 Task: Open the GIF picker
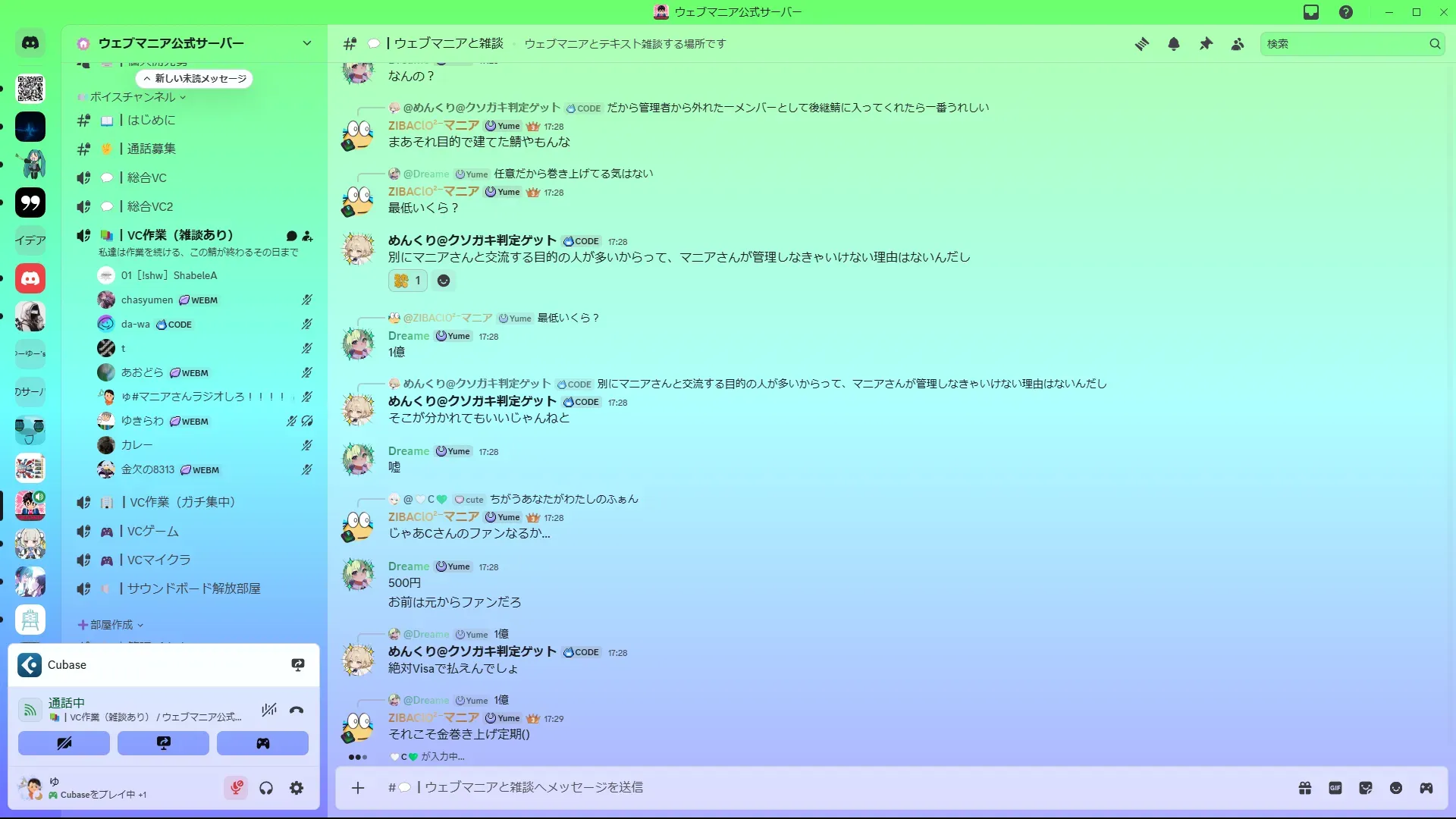1335,788
